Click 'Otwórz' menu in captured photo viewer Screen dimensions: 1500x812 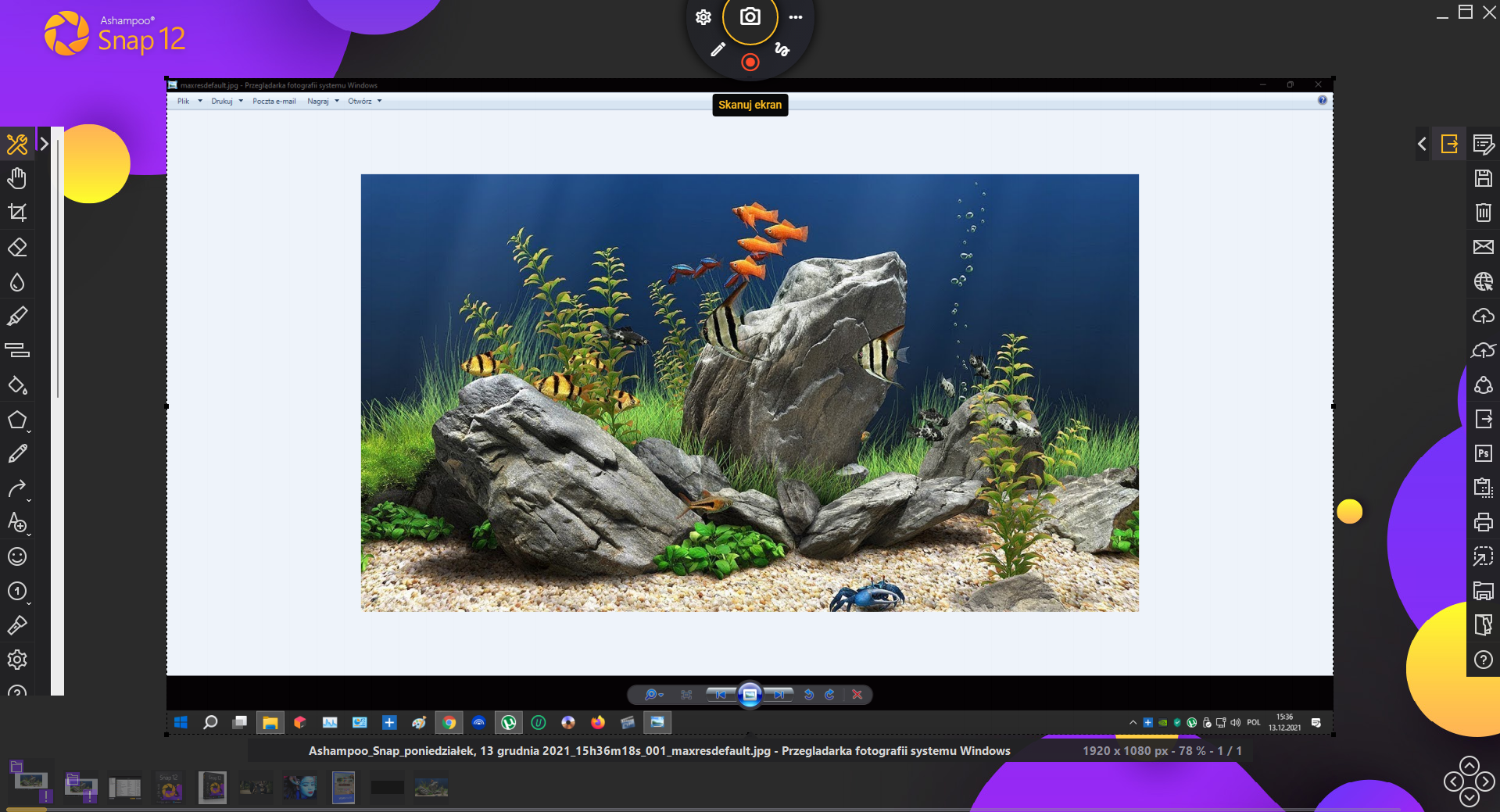pyautogui.click(x=360, y=102)
